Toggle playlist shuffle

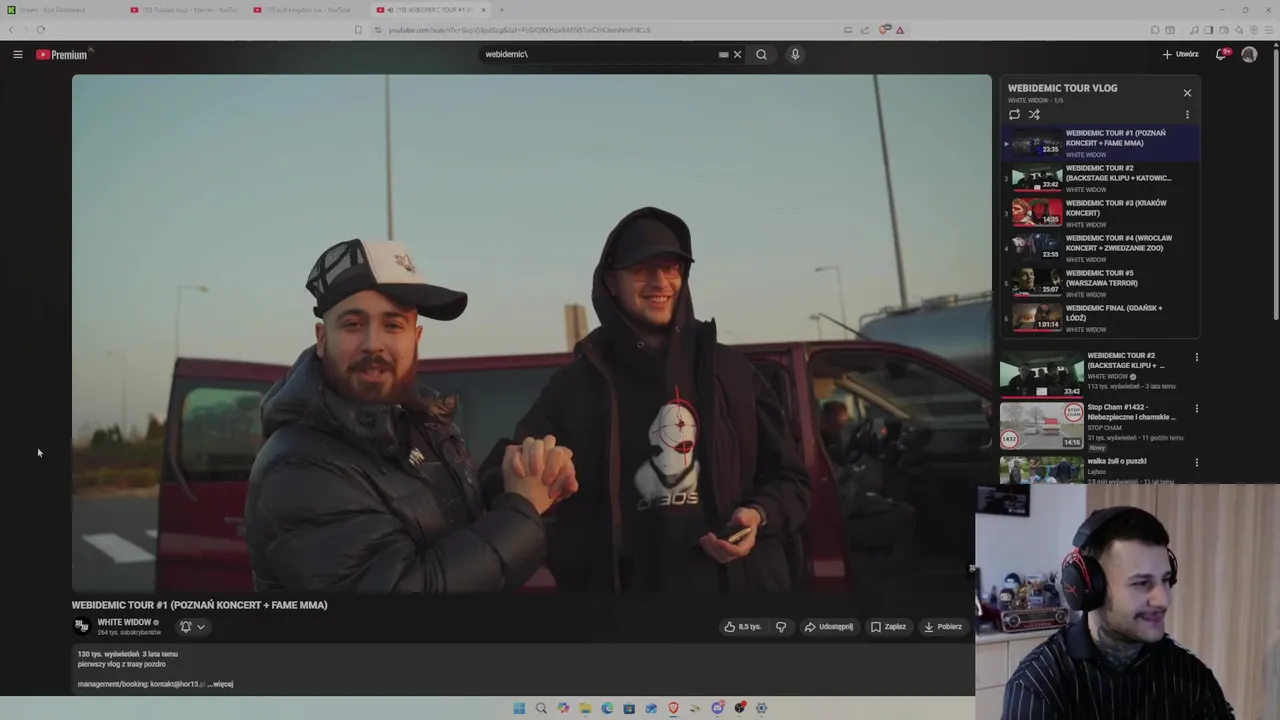[1034, 114]
